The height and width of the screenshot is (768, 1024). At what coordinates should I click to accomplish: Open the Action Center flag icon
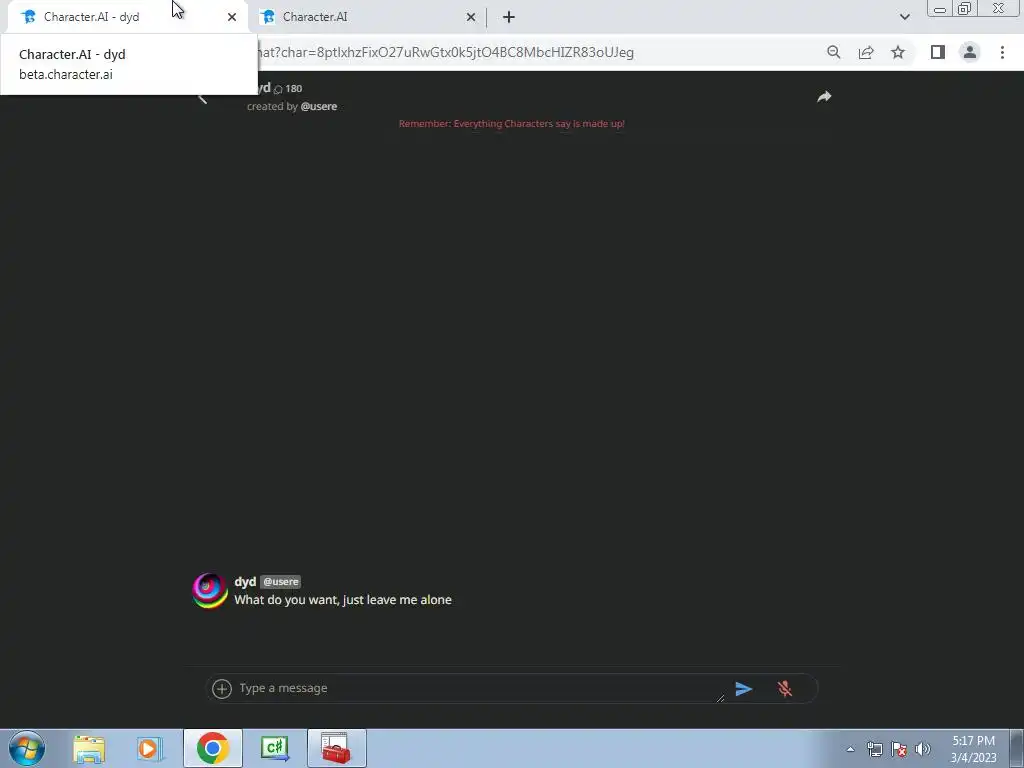[899, 749]
